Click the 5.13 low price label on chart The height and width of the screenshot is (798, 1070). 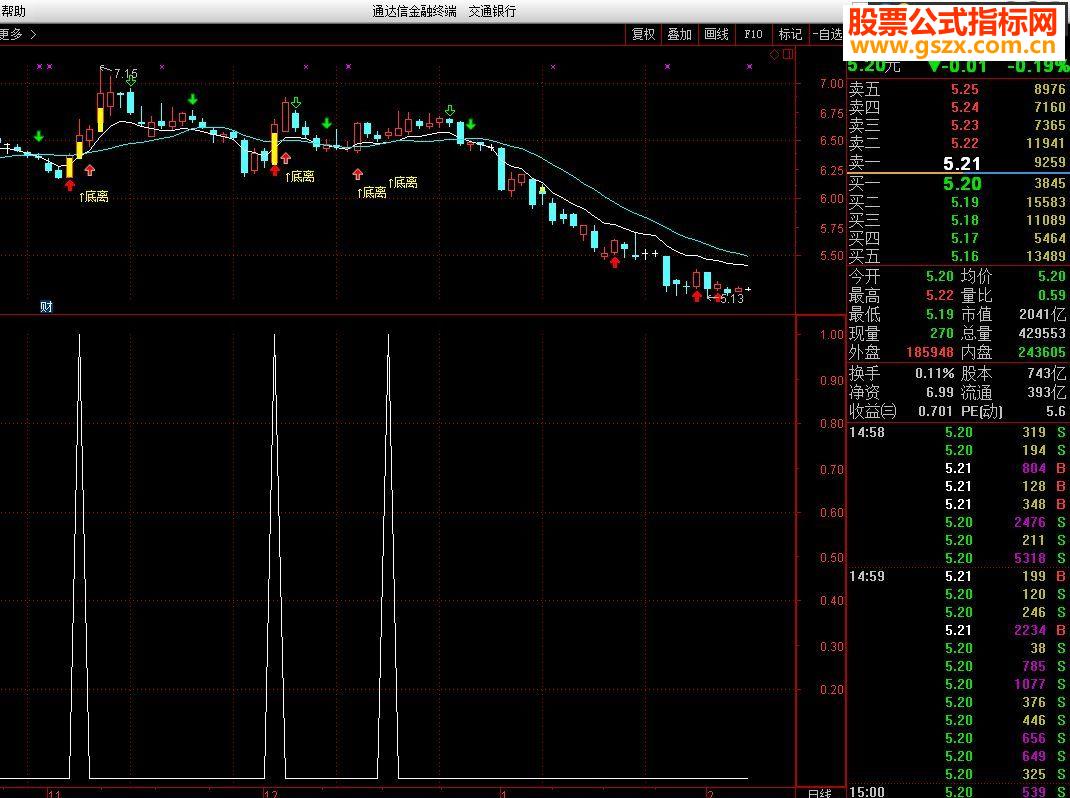pos(732,298)
